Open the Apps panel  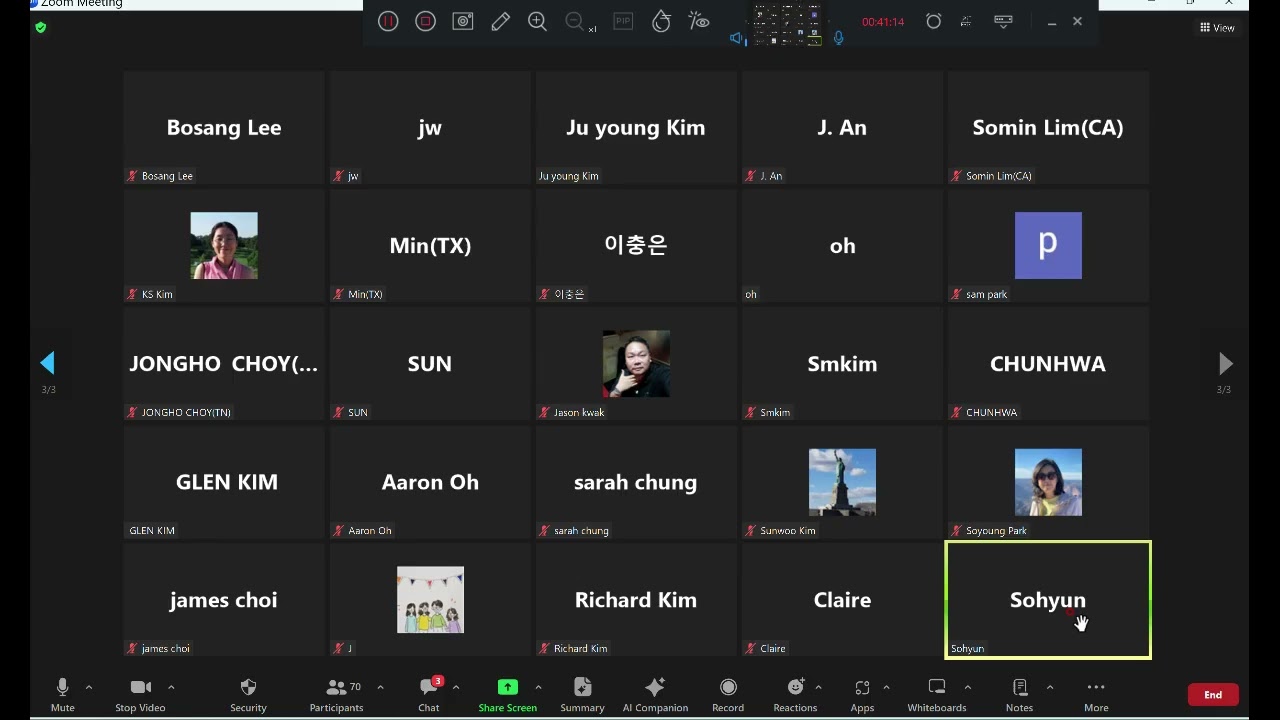862,694
